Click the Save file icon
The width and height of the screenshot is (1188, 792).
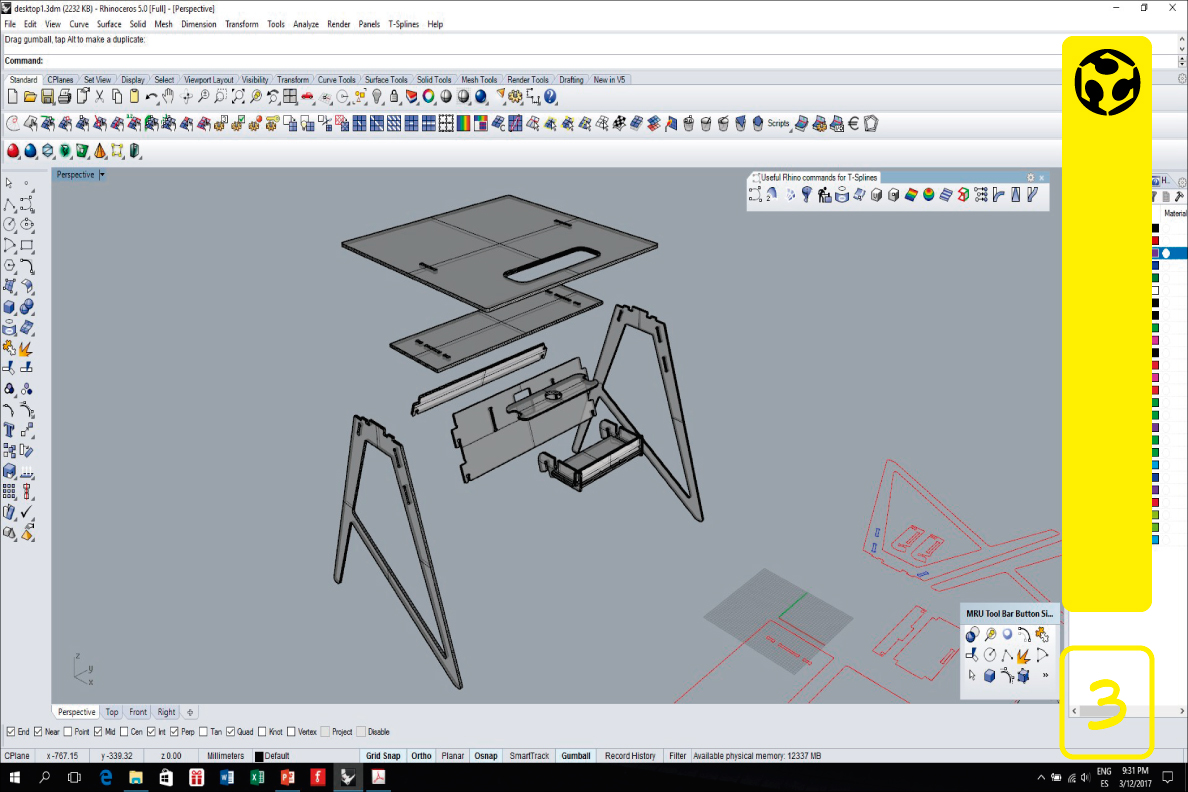(47, 97)
